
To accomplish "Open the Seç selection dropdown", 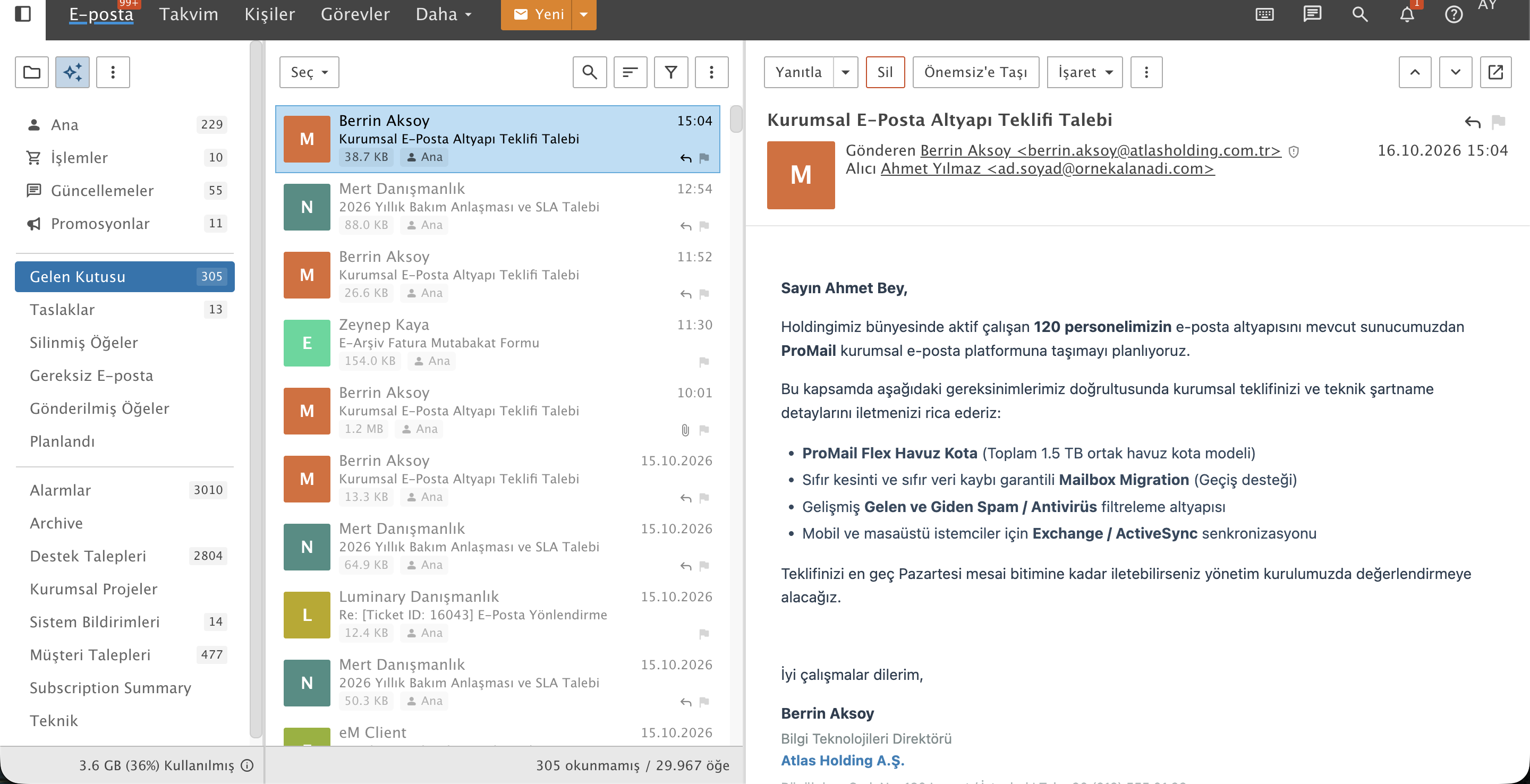I will tap(309, 72).
